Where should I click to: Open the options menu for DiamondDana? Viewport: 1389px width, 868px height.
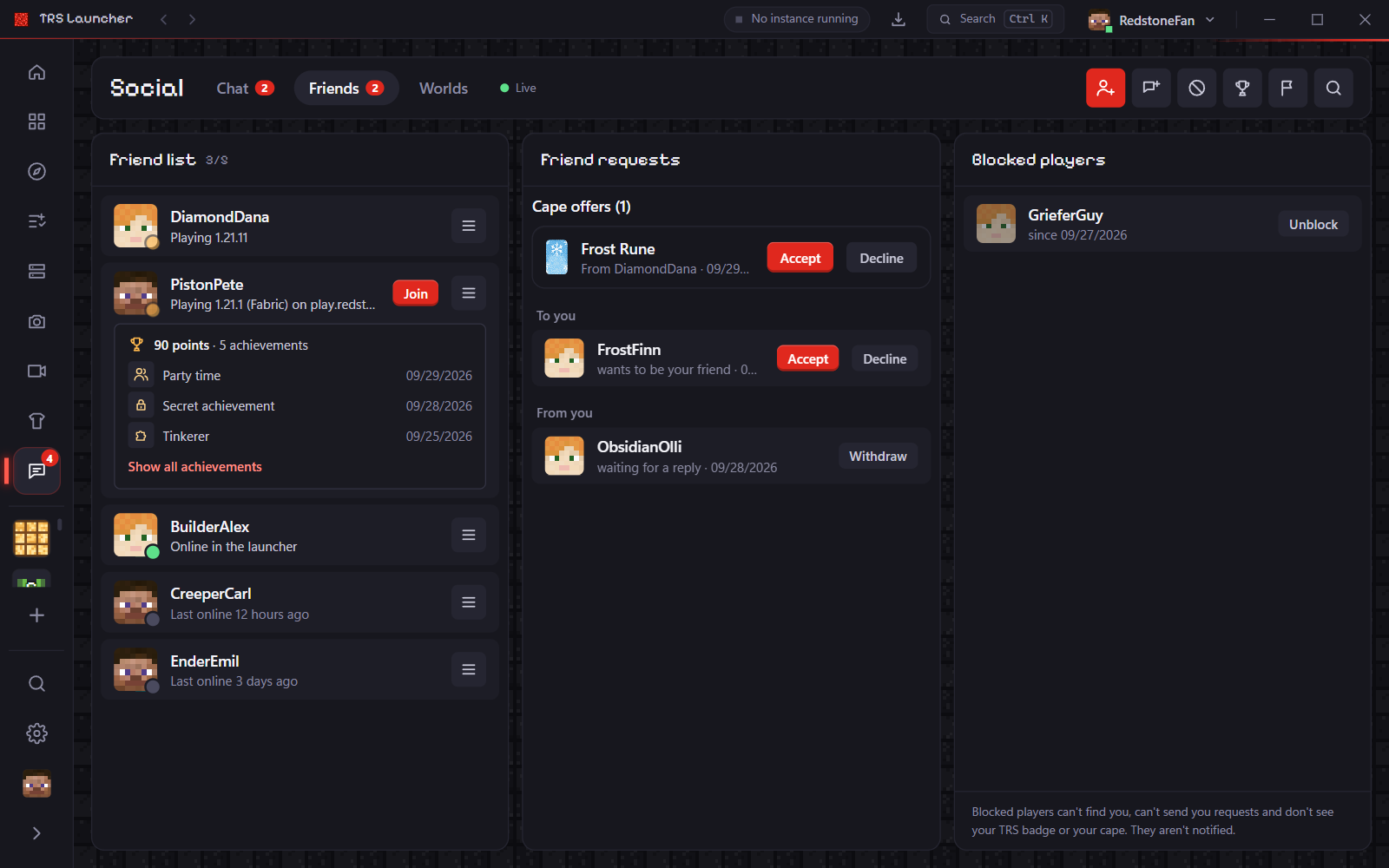pos(469,226)
